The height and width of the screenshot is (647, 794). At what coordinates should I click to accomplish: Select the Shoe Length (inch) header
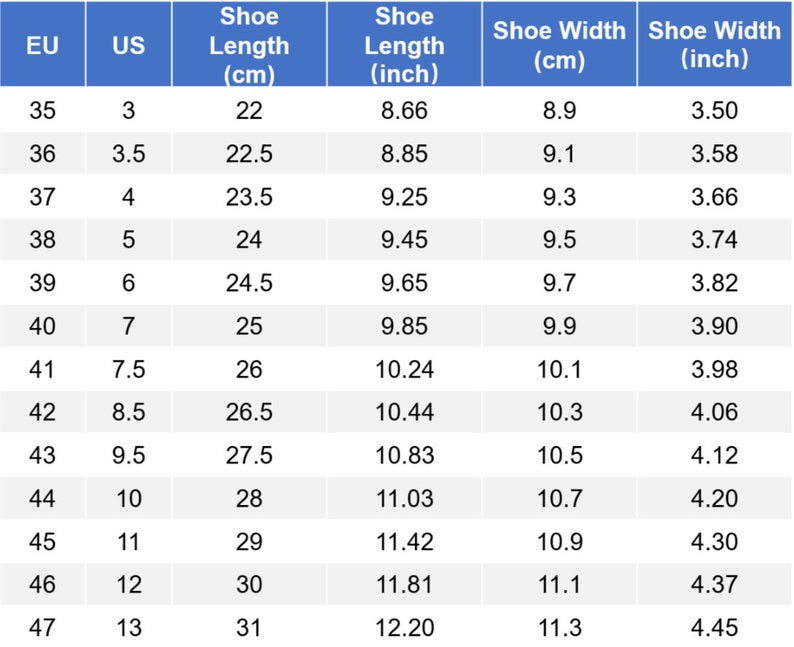[404, 45]
